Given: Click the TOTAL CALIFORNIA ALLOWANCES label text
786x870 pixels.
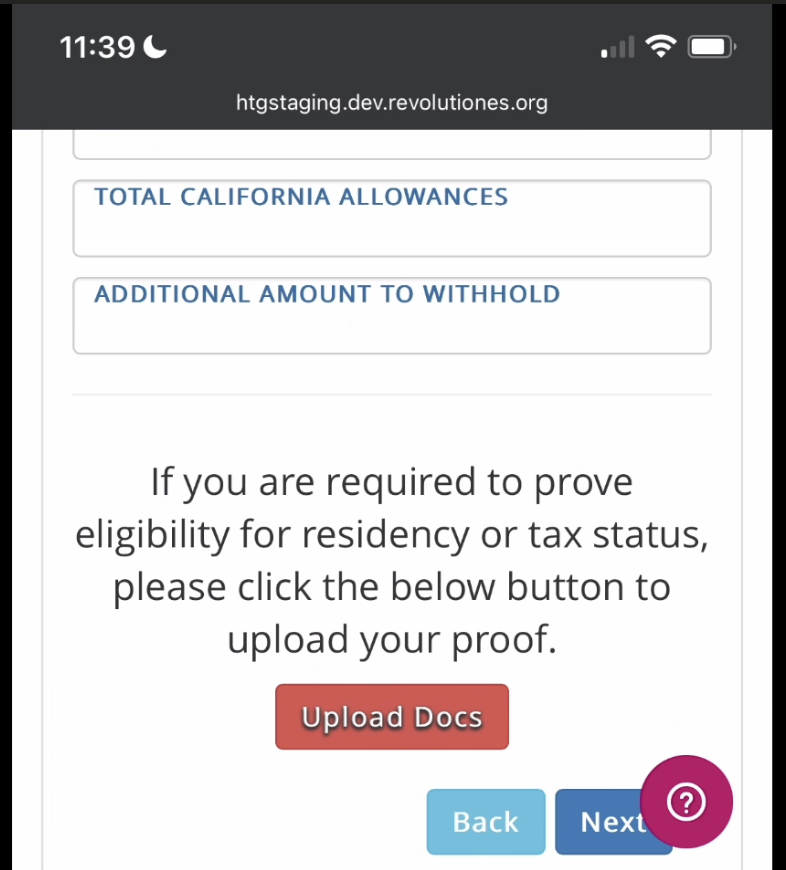Looking at the screenshot, I should tap(301, 197).
